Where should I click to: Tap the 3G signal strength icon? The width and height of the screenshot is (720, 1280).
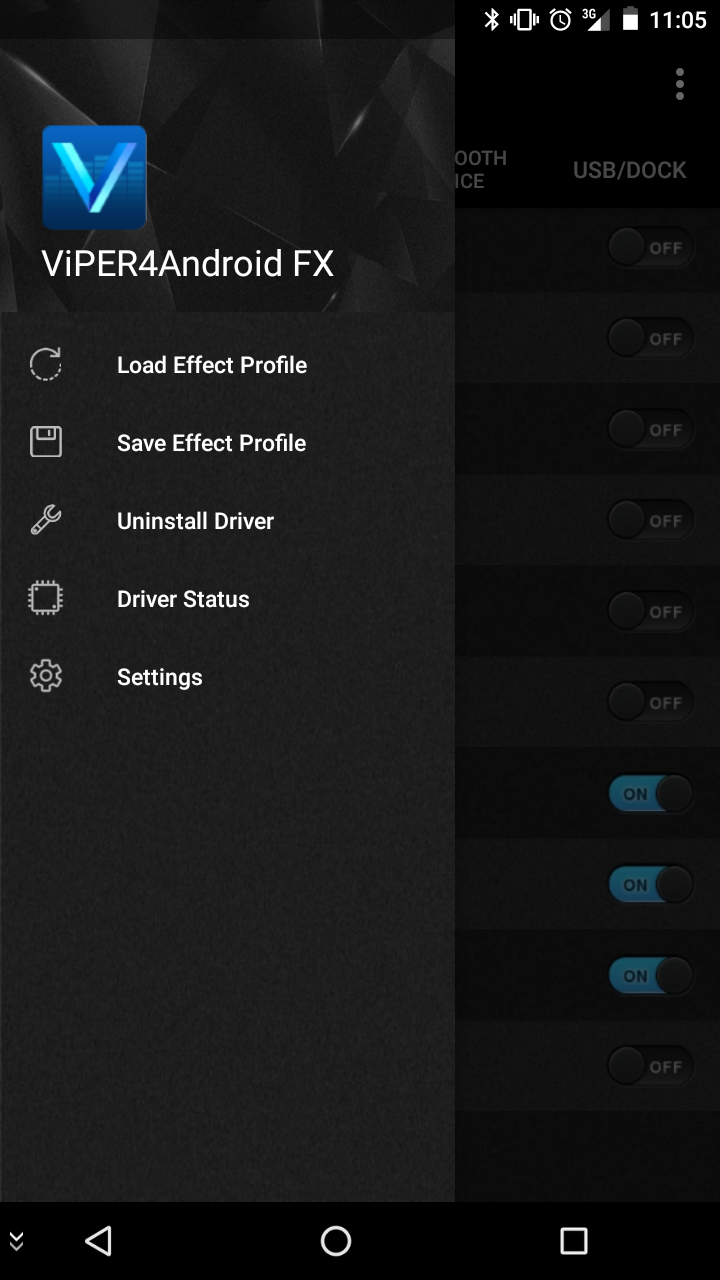(x=595, y=20)
